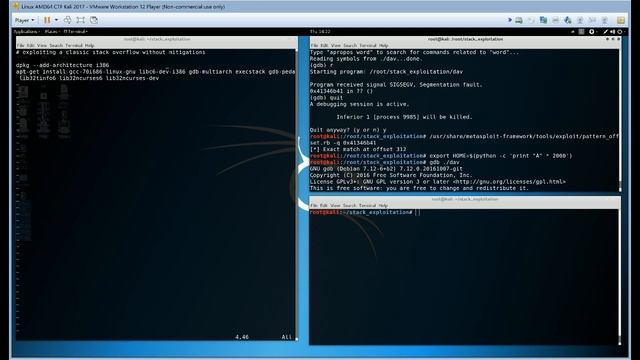640x360 pixels.
Task: Click the sound card device icon
Action: [568, 20]
